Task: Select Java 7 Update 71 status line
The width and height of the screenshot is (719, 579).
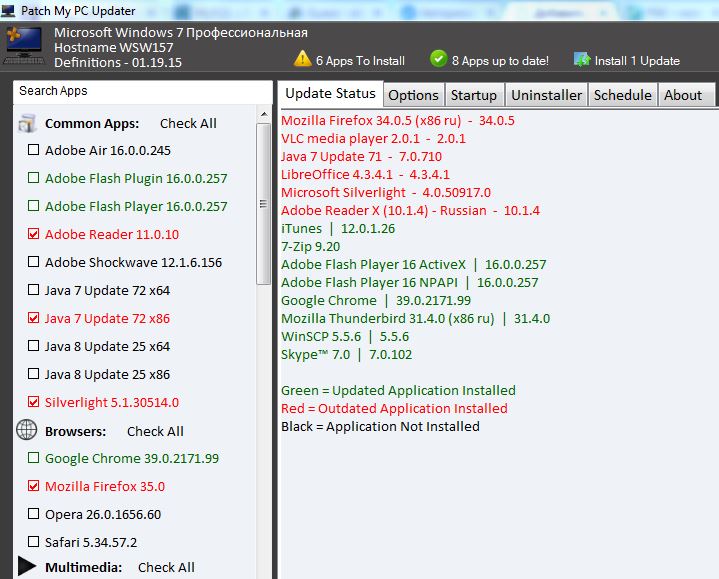Action: (361, 156)
